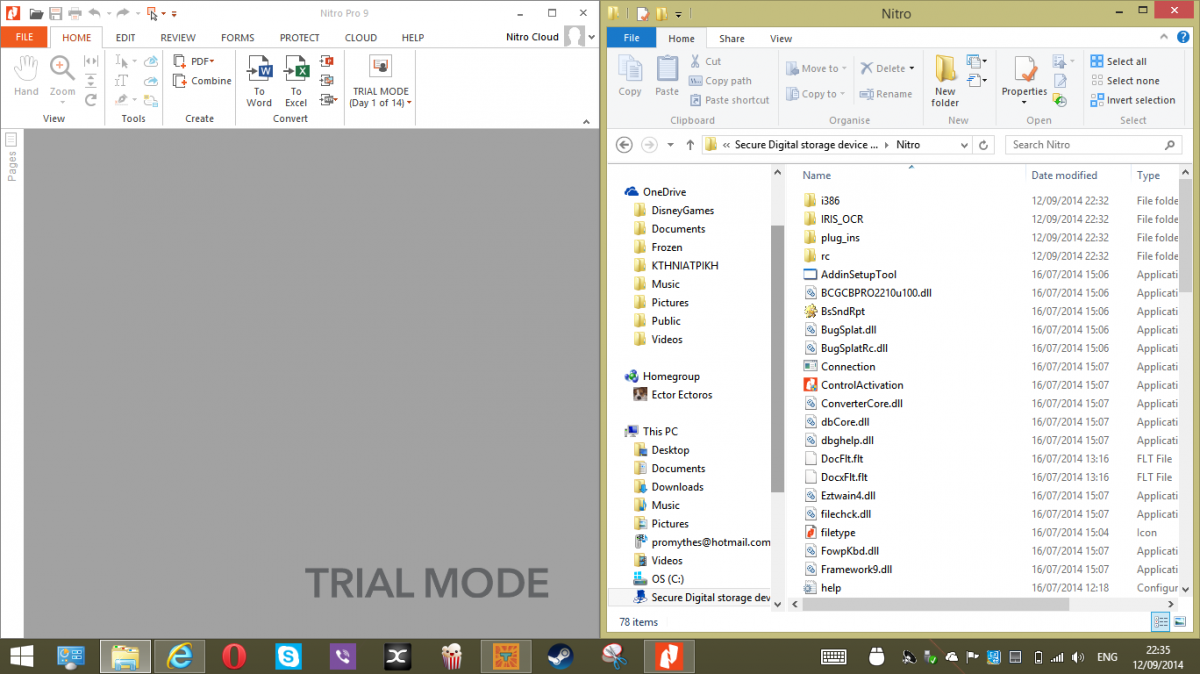Click the Open folder icon in Nitro toolbar
The image size is (1200, 674).
pos(35,13)
